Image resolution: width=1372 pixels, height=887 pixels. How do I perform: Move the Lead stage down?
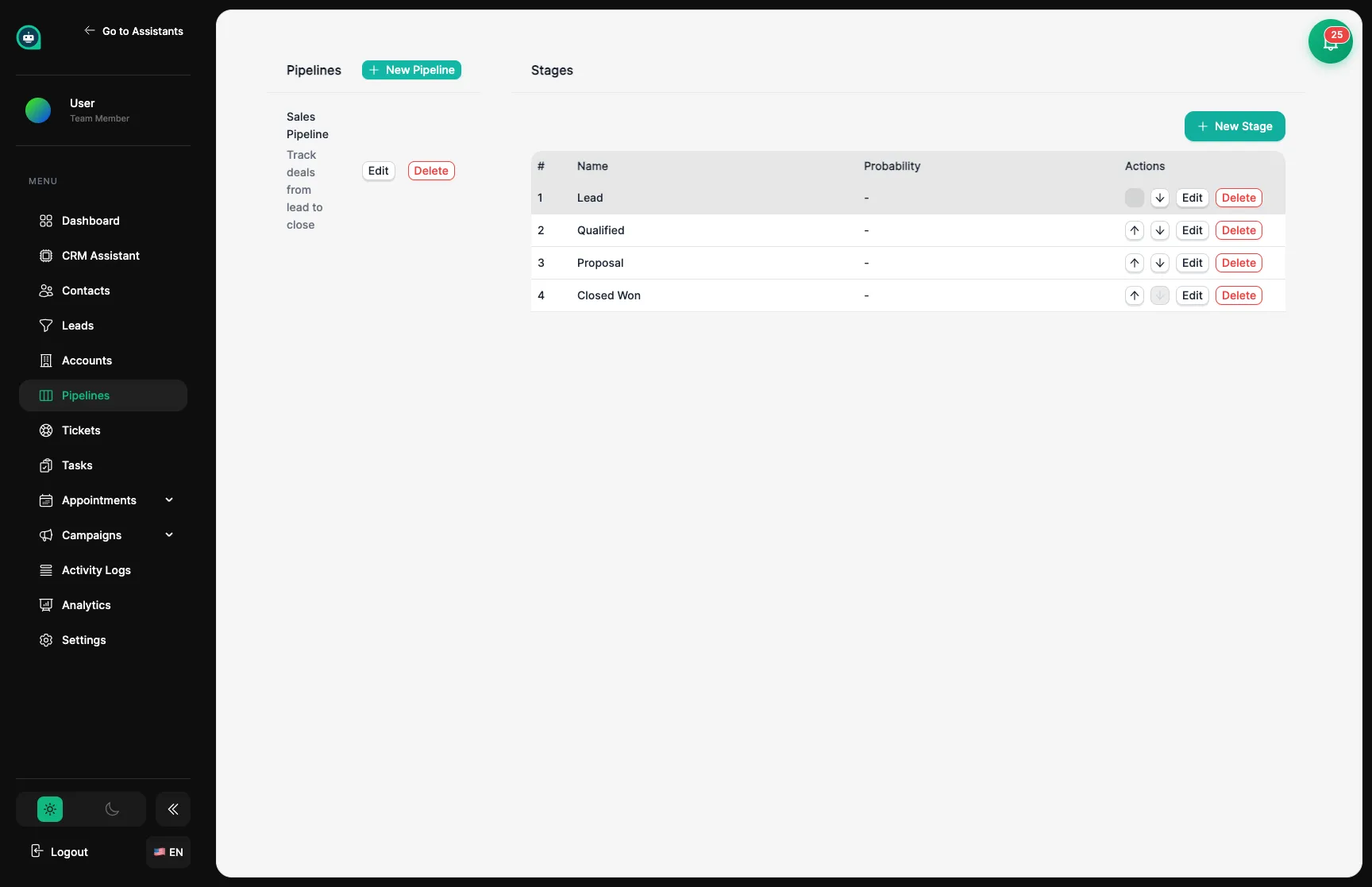click(x=1160, y=198)
